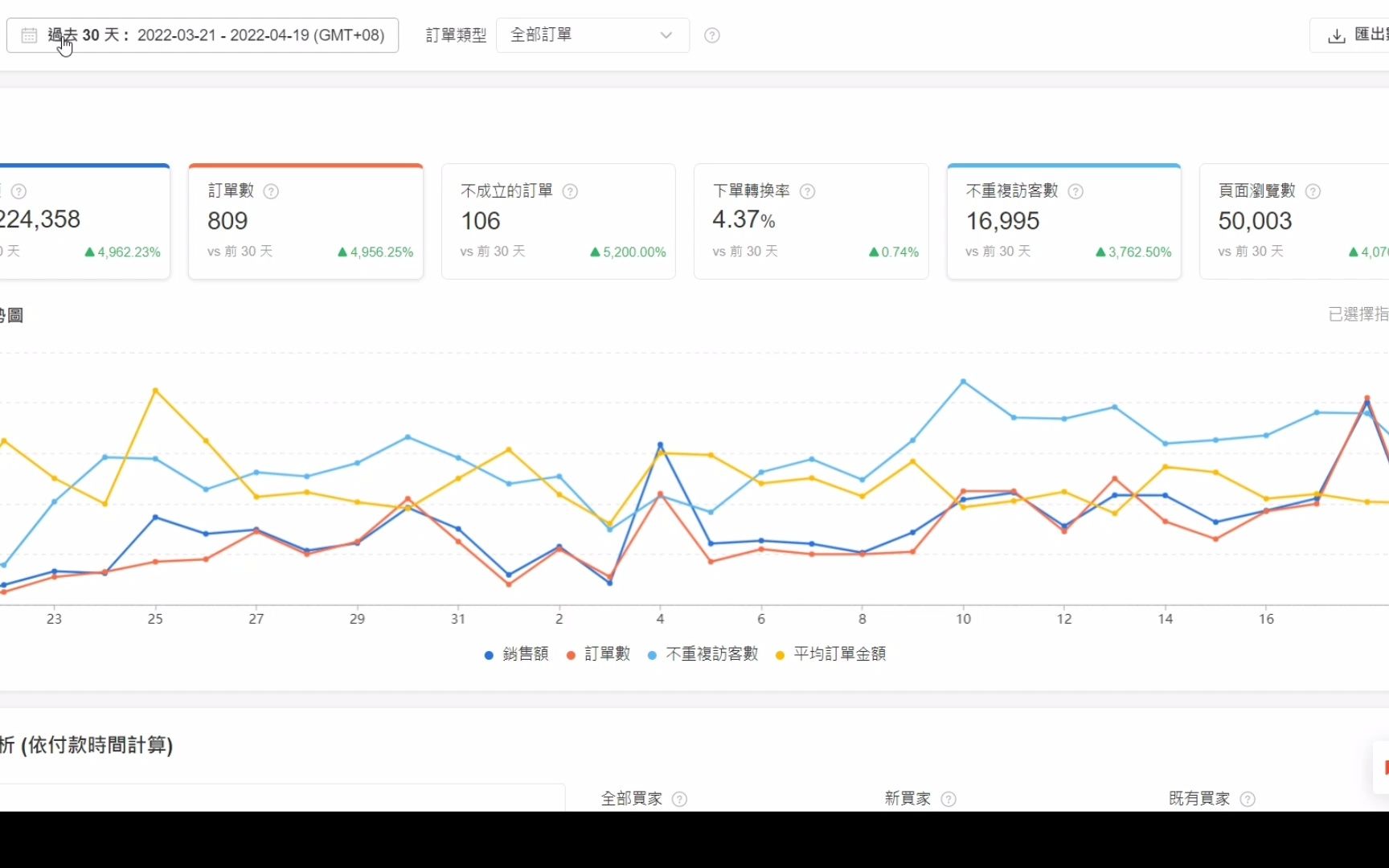Click help icon beside 不成立的訂單

571,191
